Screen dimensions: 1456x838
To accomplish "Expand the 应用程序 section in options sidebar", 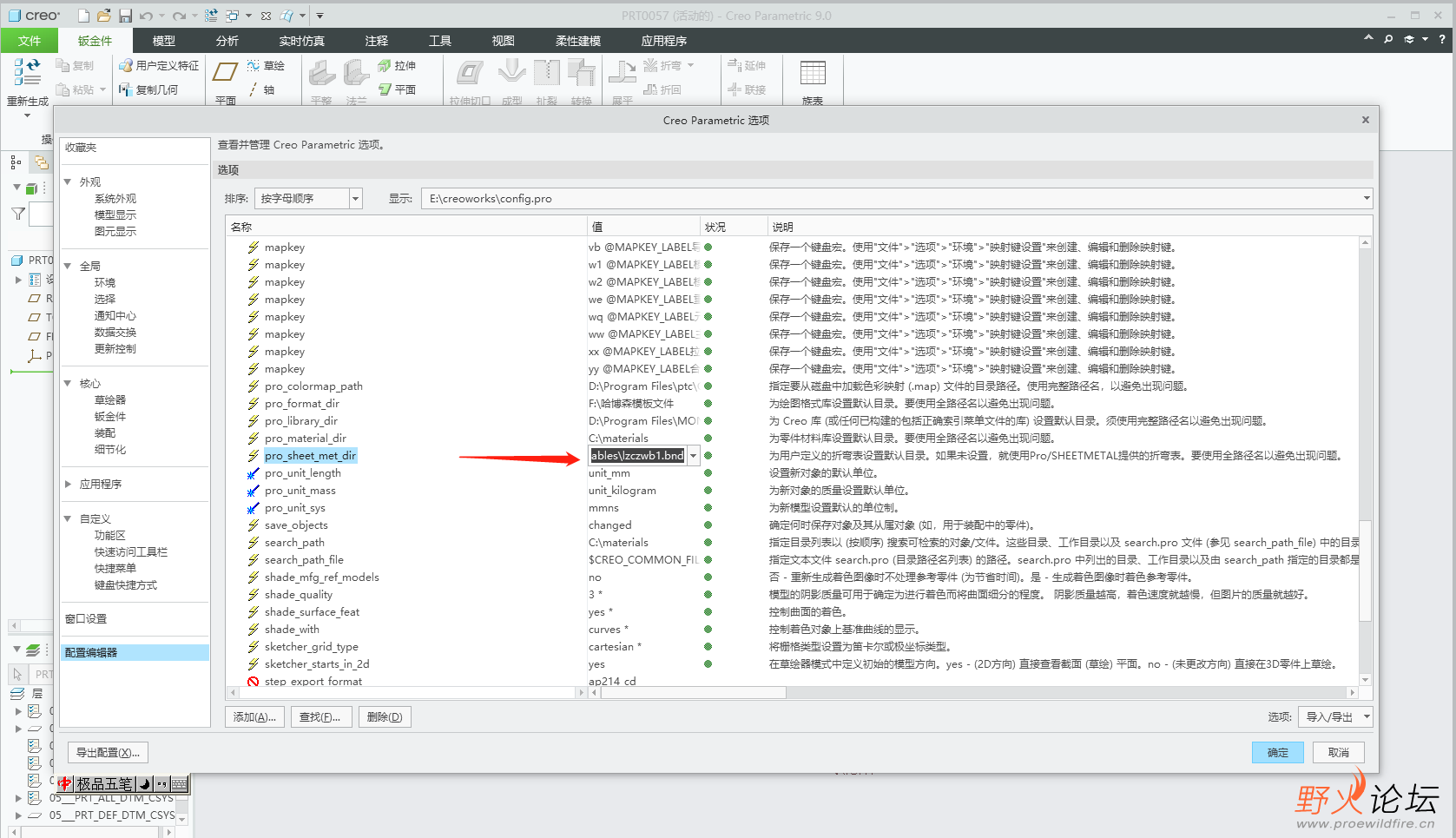I will (x=68, y=484).
